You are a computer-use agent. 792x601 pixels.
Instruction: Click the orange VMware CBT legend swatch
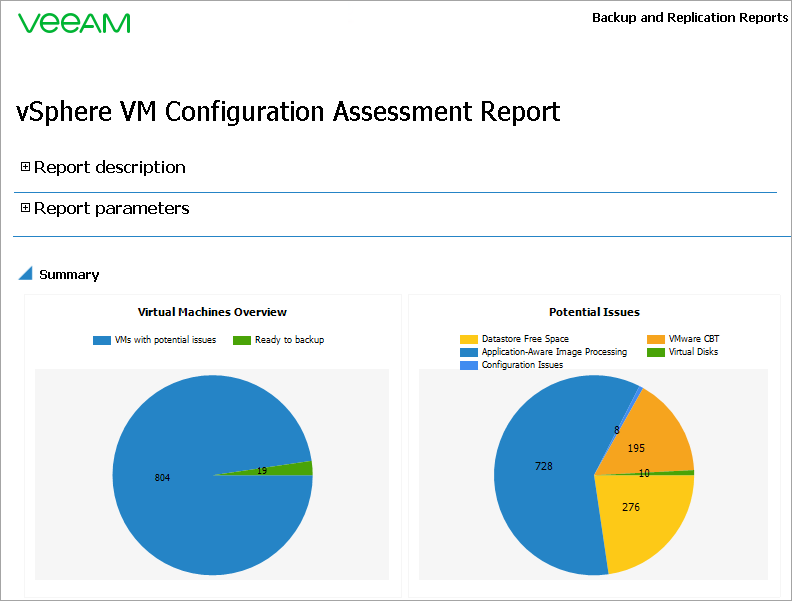pyautogui.click(x=656, y=339)
